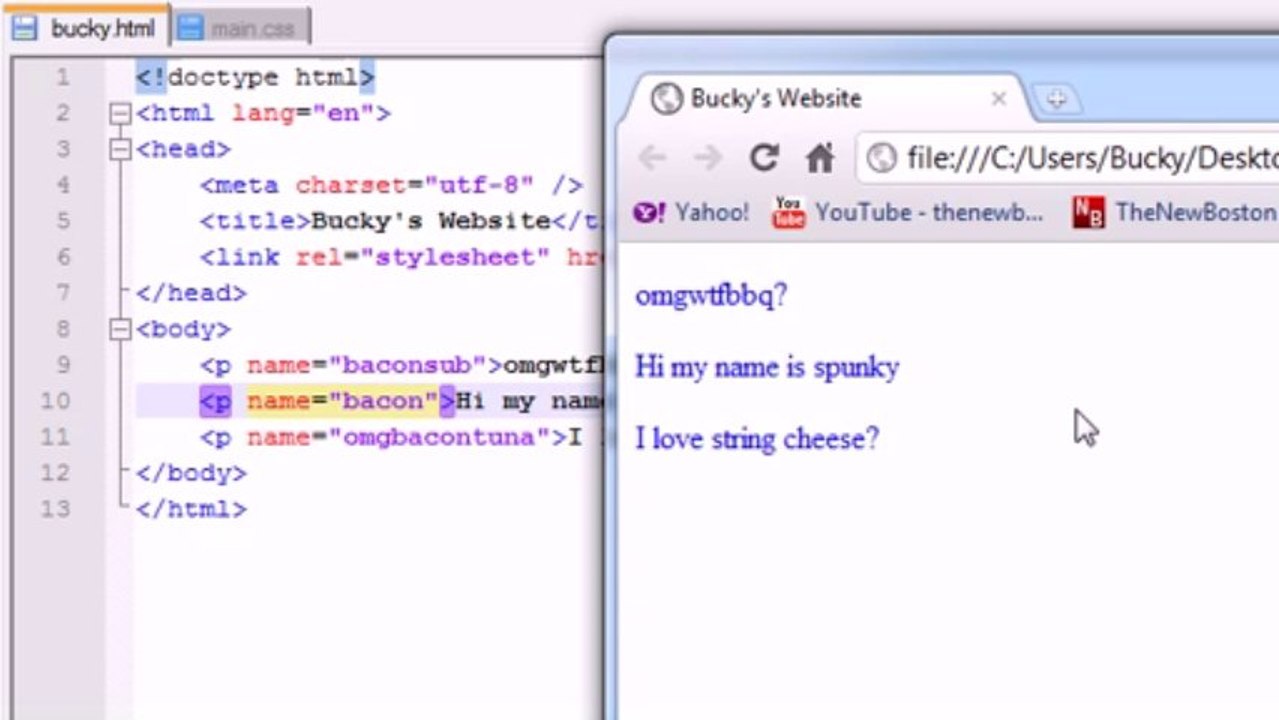Close the Bucky's Website browser tab
This screenshot has height=720, width=1279.
pos(998,98)
